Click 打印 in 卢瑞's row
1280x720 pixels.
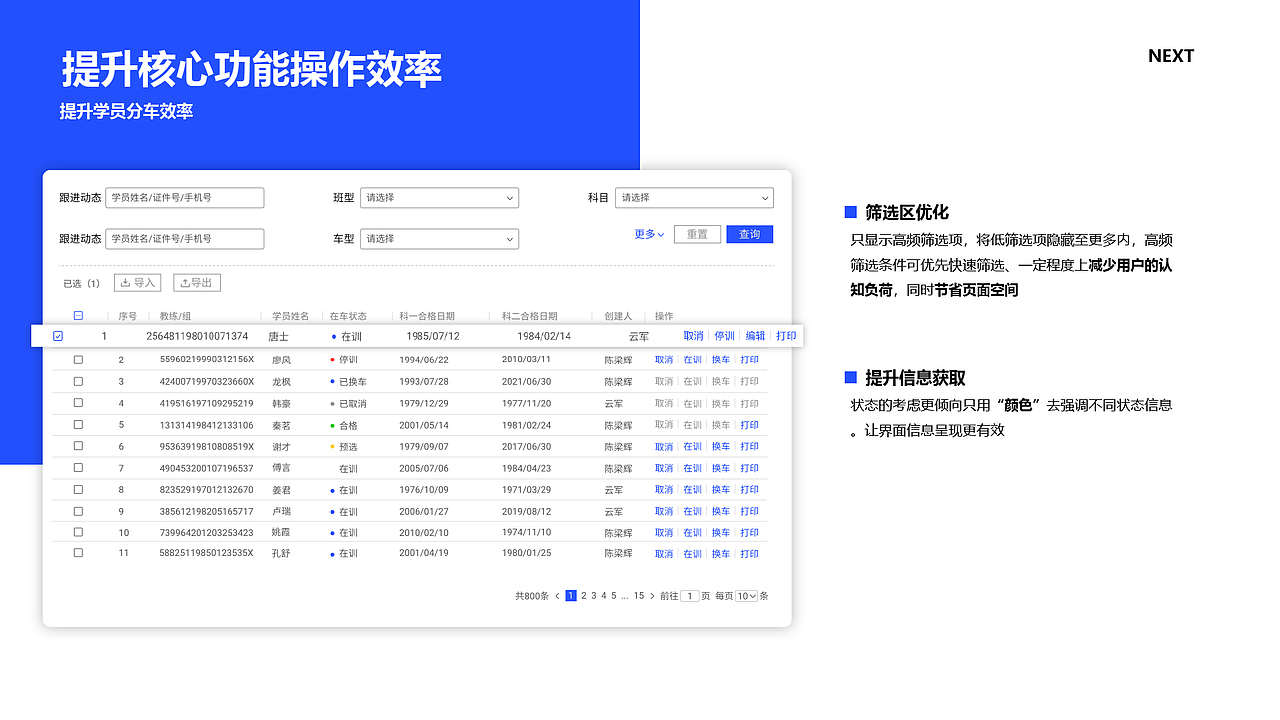pyautogui.click(x=750, y=511)
